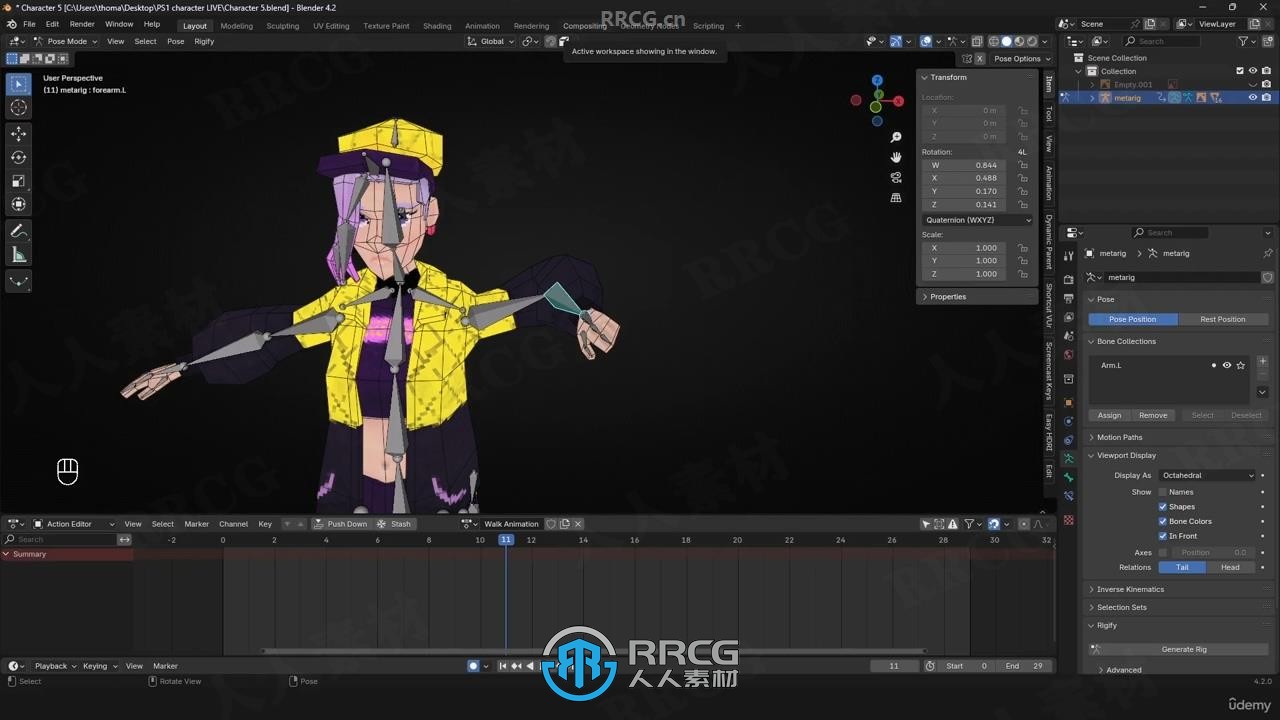Jump to the previous keyframe

516,666
